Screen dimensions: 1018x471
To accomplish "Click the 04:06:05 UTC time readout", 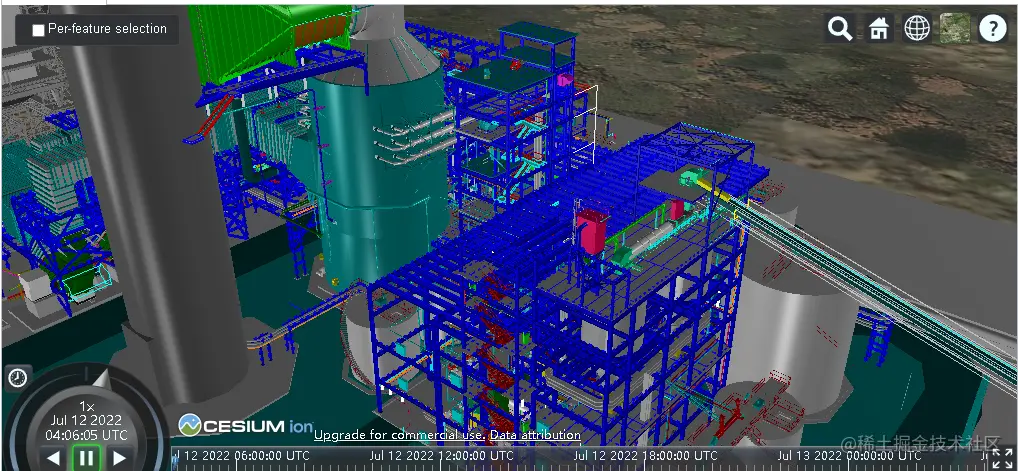I will click(86, 435).
